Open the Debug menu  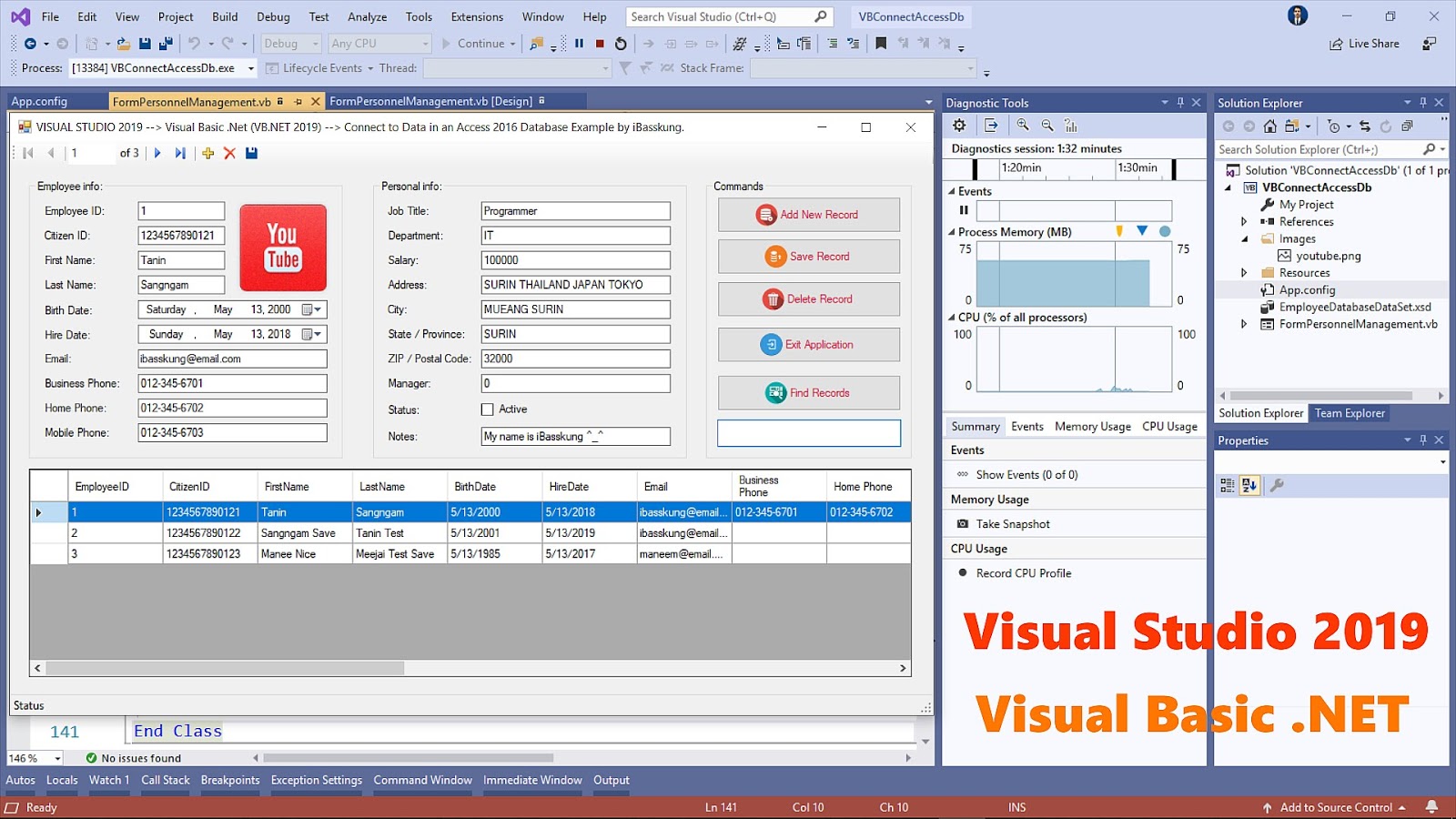click(x=272, y=15)
